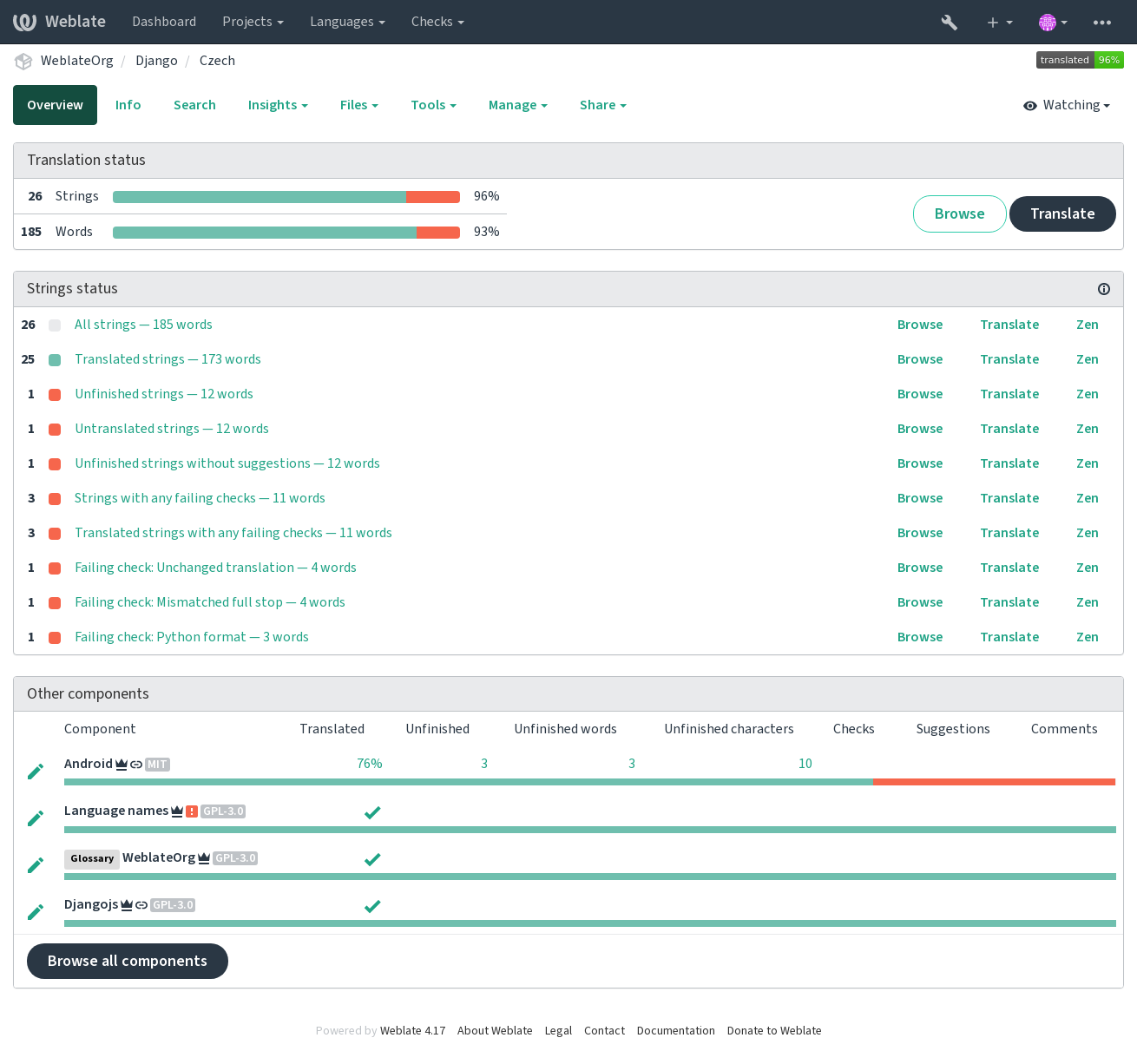Open the All strings — 185 words link
Image resolution: width=1137 pixels, height=1064 pixels.
(x=143, y=325)
